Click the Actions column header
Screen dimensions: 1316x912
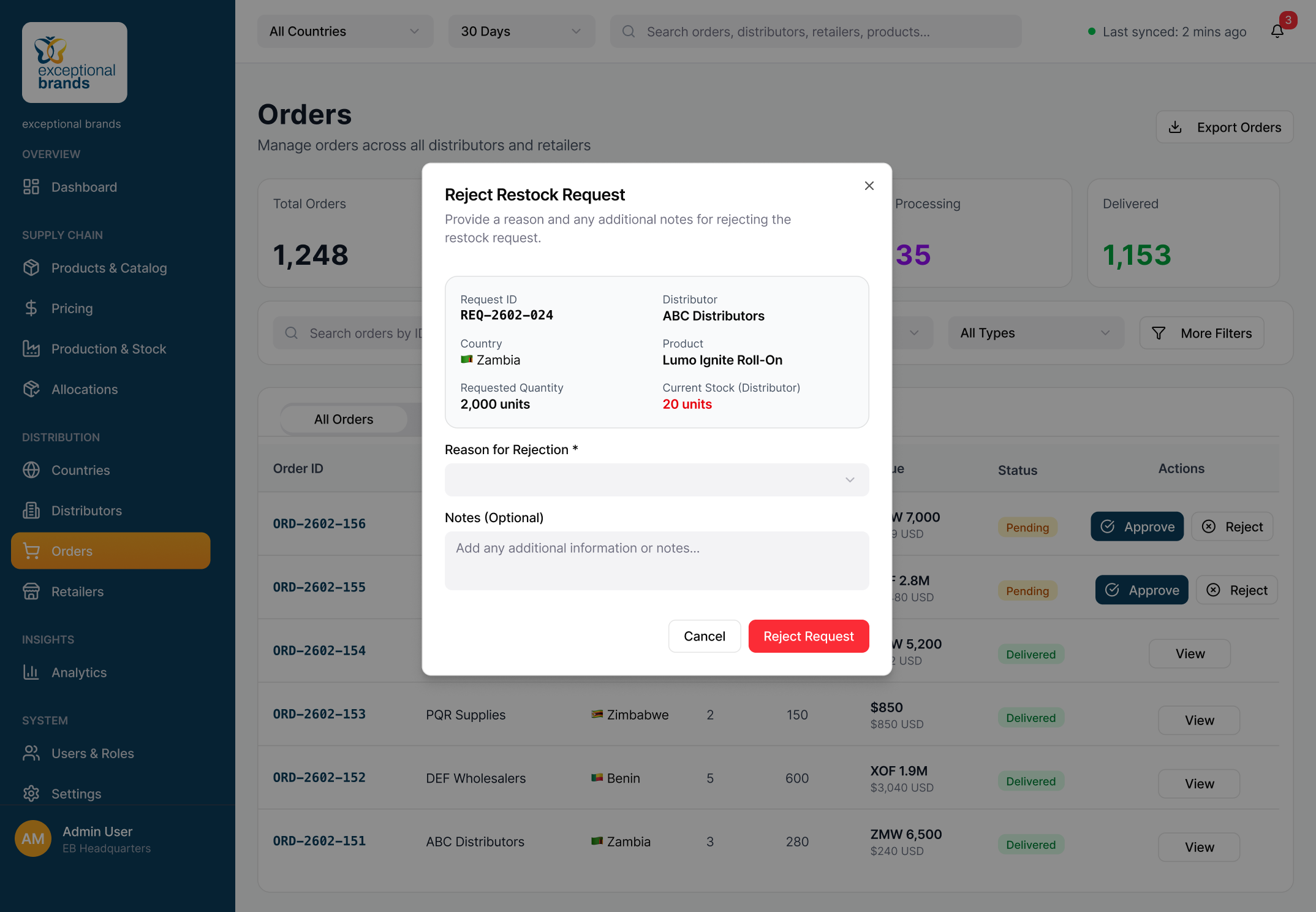(1181, 469)
